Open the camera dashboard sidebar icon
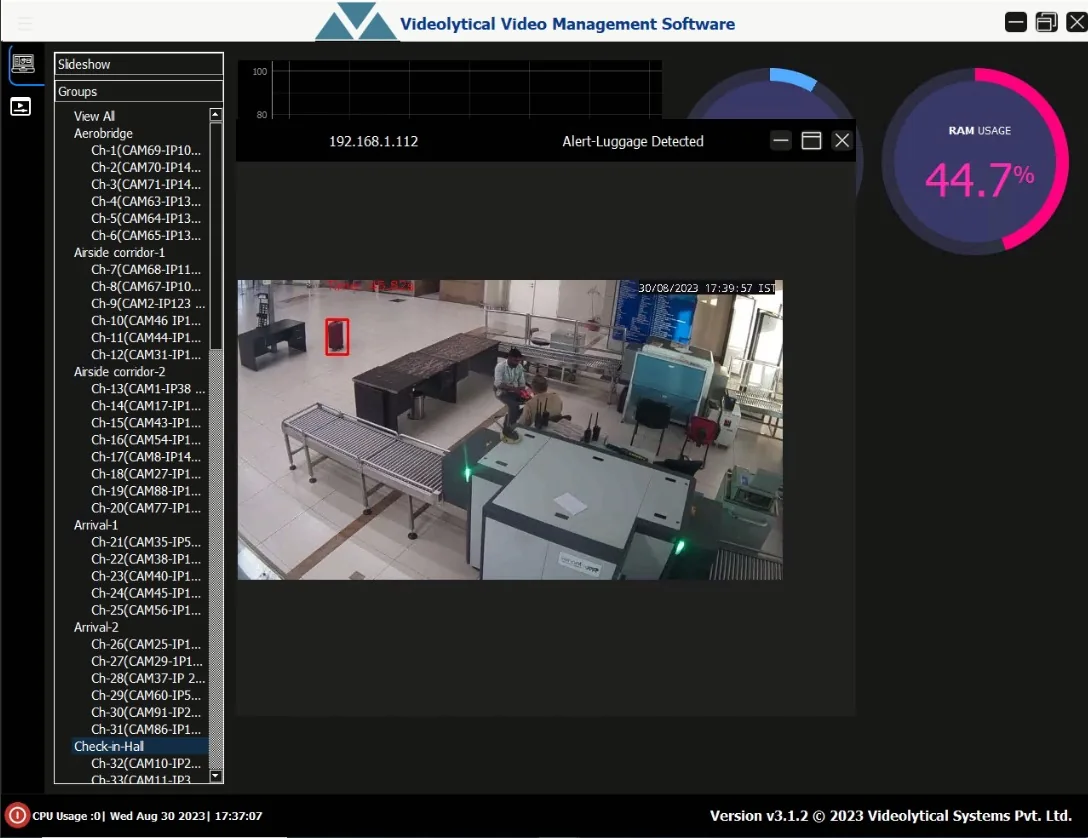Viewport: 1088px width, 838px height. coord(23,64)
